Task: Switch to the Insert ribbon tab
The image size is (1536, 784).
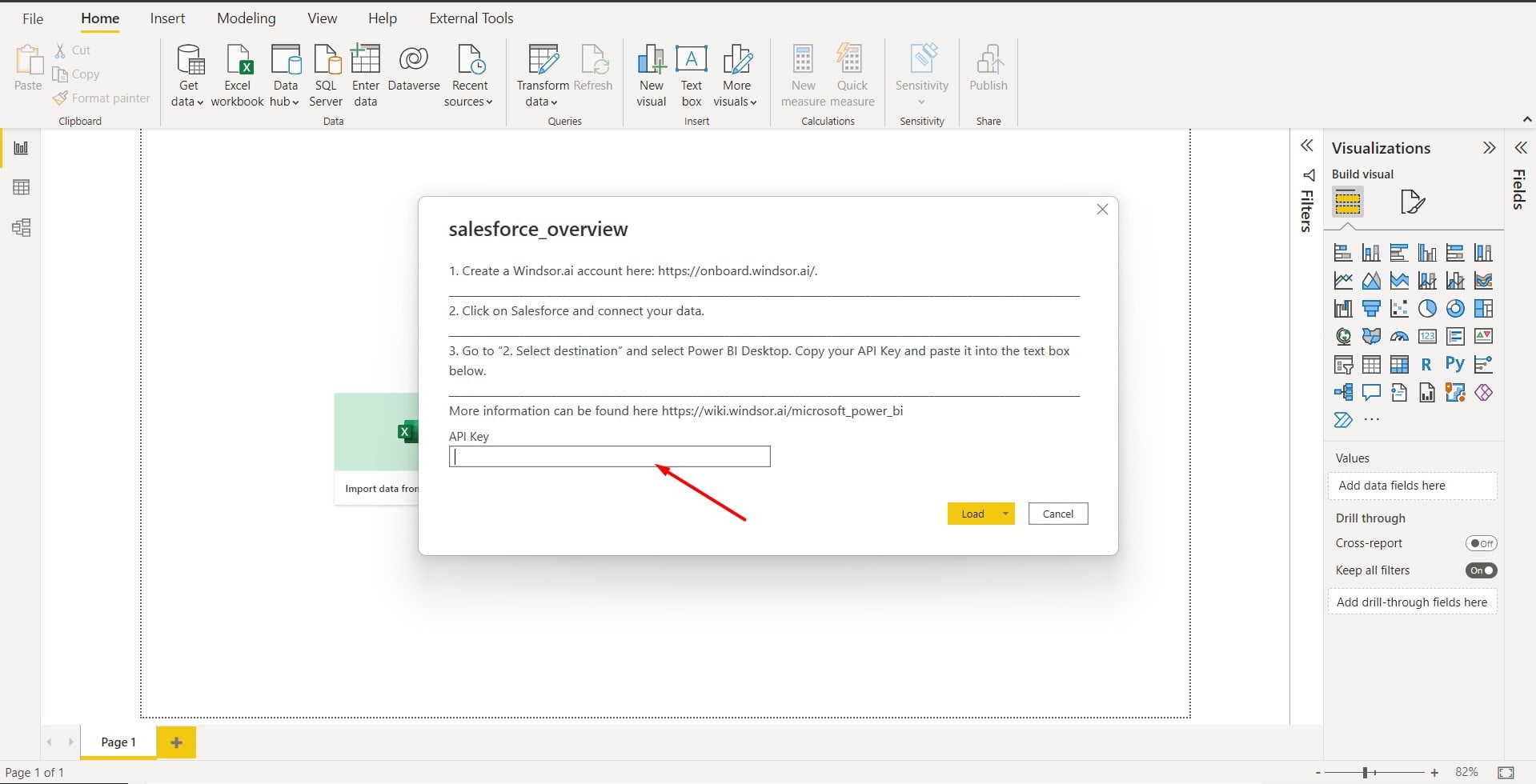Action: click(167, 18)
